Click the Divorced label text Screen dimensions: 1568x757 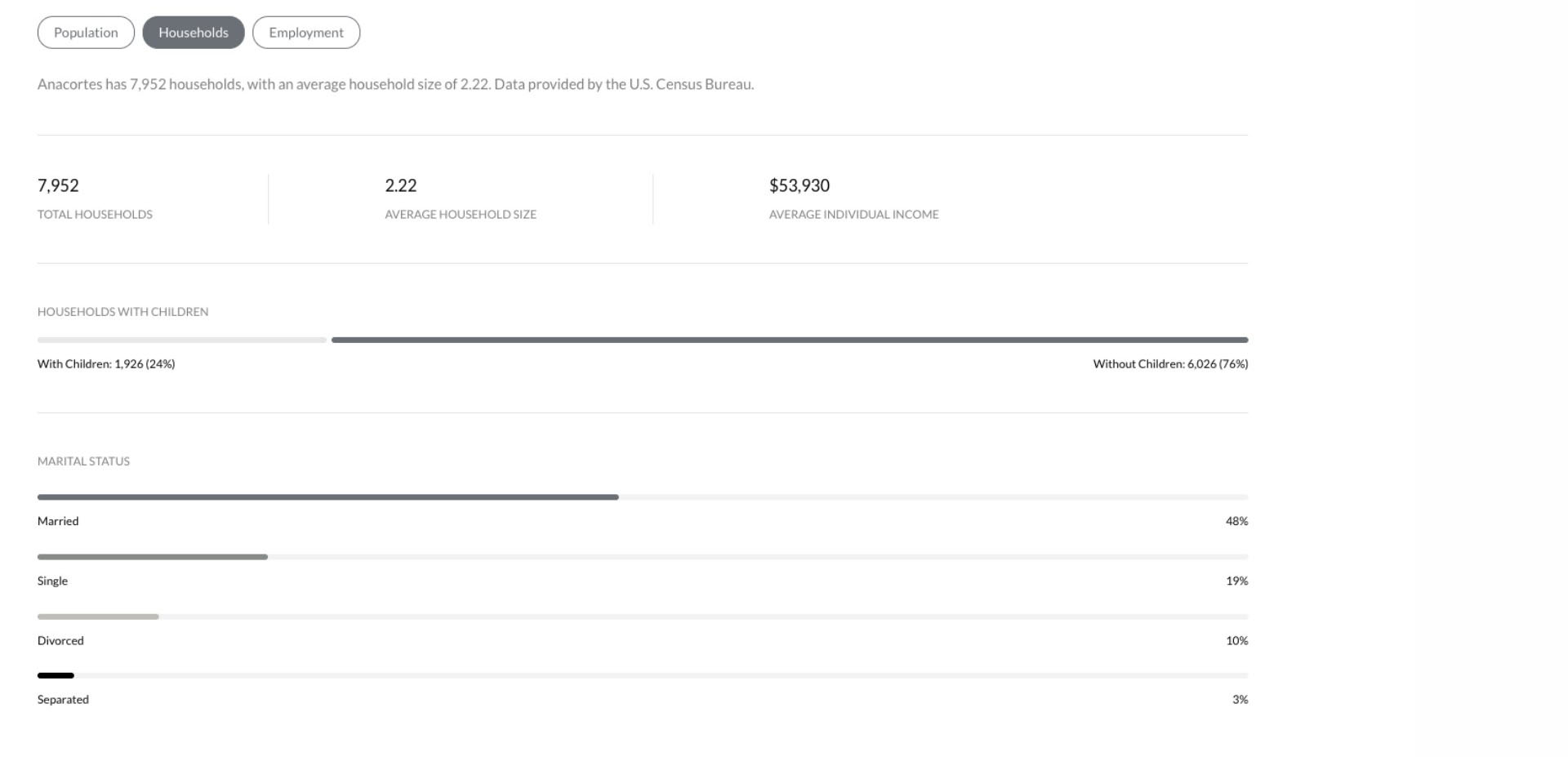(x=60, y=640)
